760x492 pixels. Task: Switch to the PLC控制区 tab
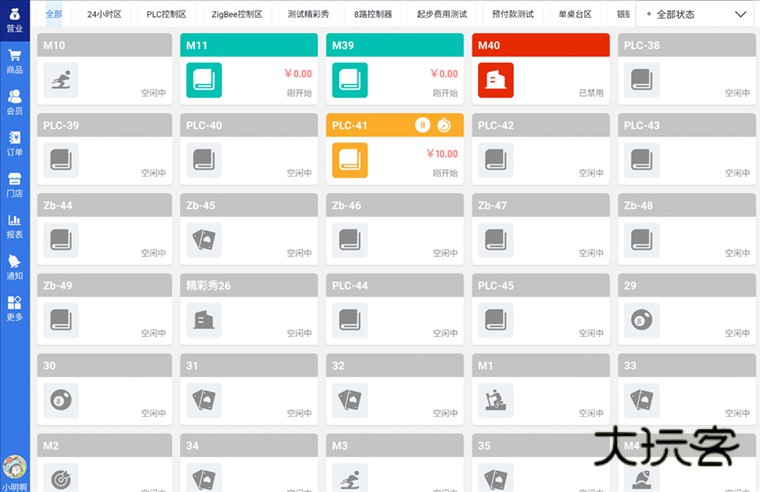point(166,14)
